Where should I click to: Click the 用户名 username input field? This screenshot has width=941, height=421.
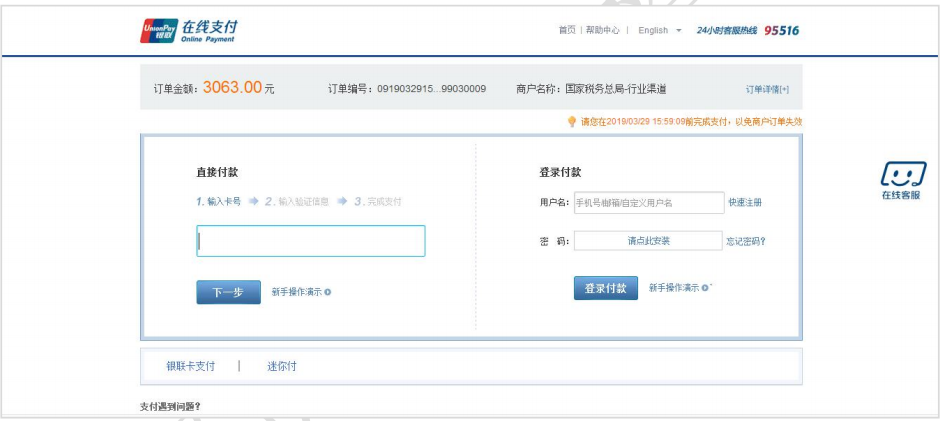pyautogui.click(x=648, y=203)
